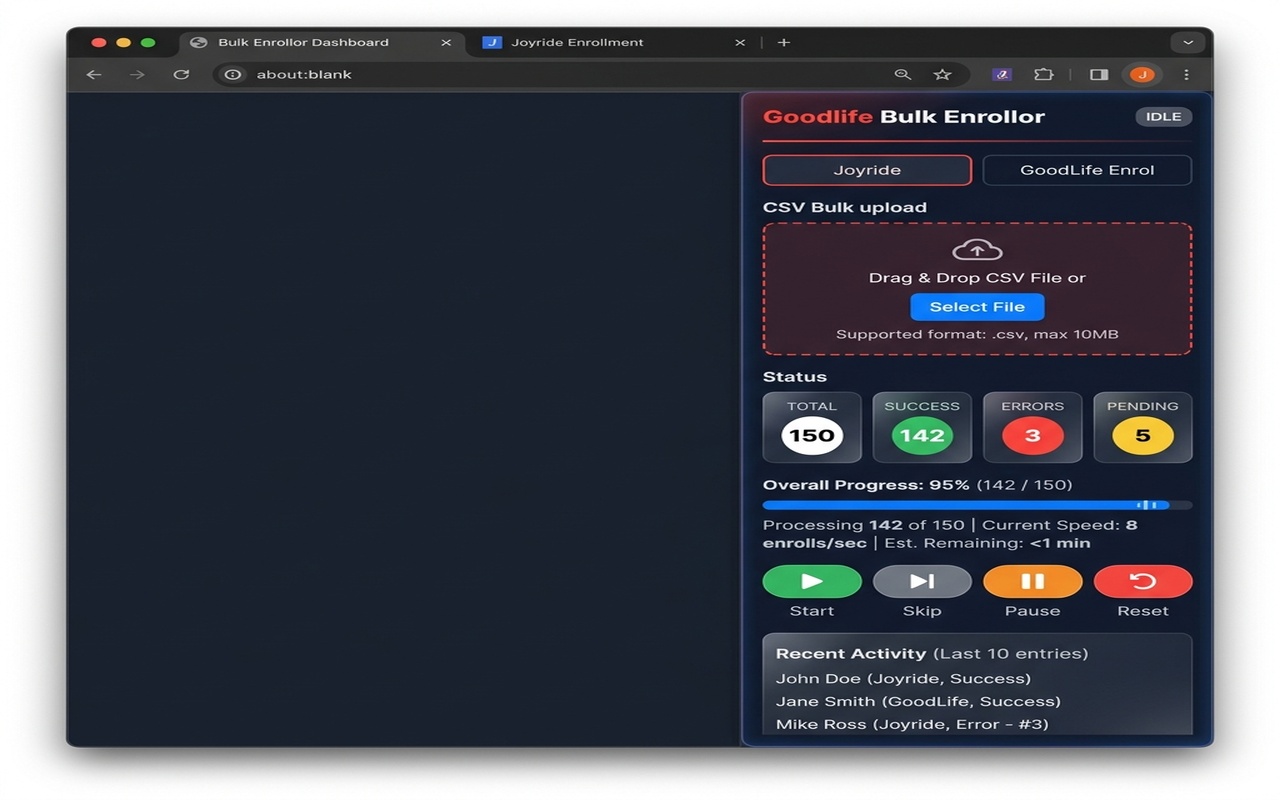Open the Extensions puzzle piece menu
This screenshot has width=1280, height=800.
click(x=1043, y=74)
